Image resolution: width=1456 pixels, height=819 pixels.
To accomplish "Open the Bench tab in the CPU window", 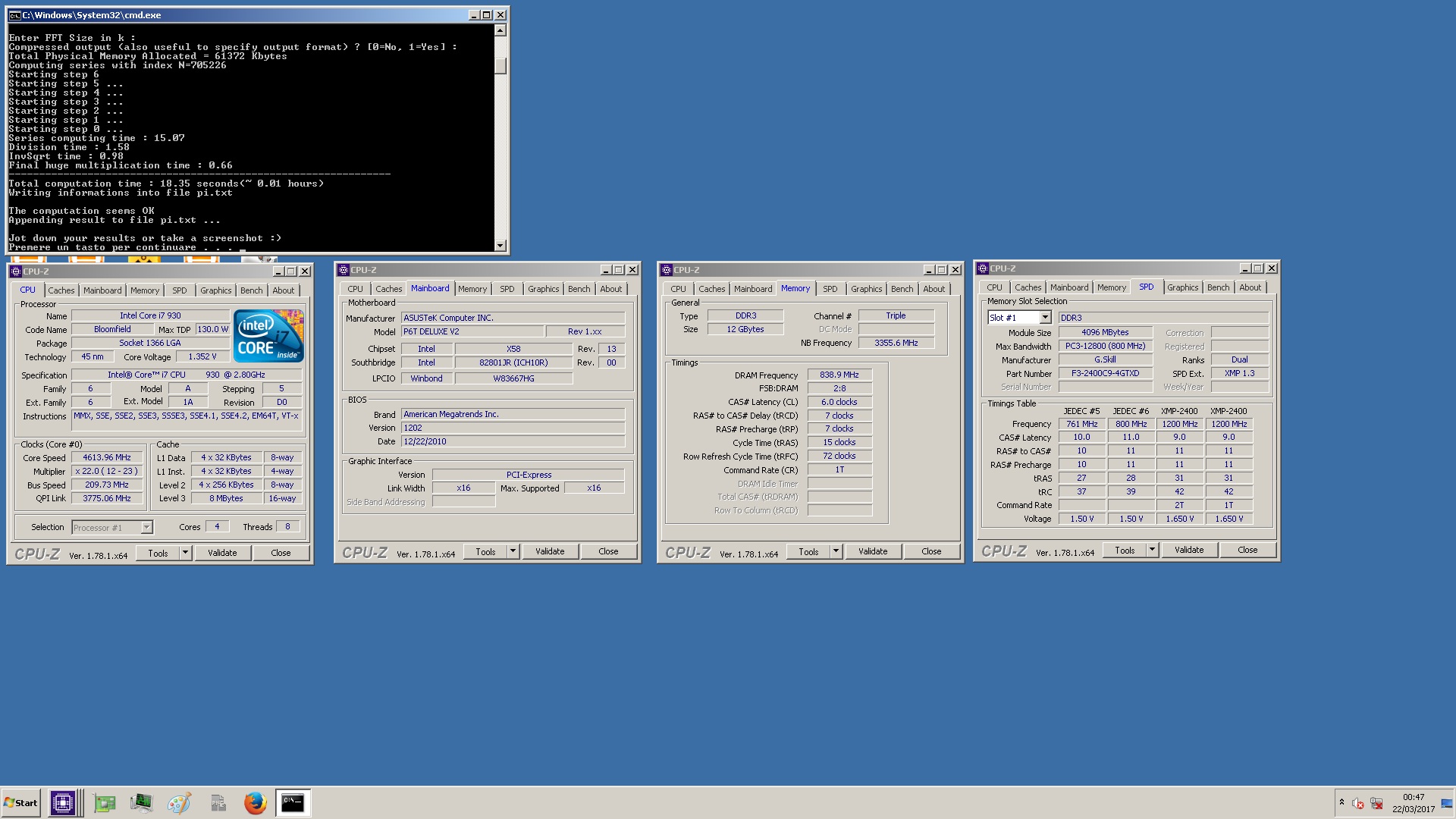I will pyautogui.click(x=252, y=290).
